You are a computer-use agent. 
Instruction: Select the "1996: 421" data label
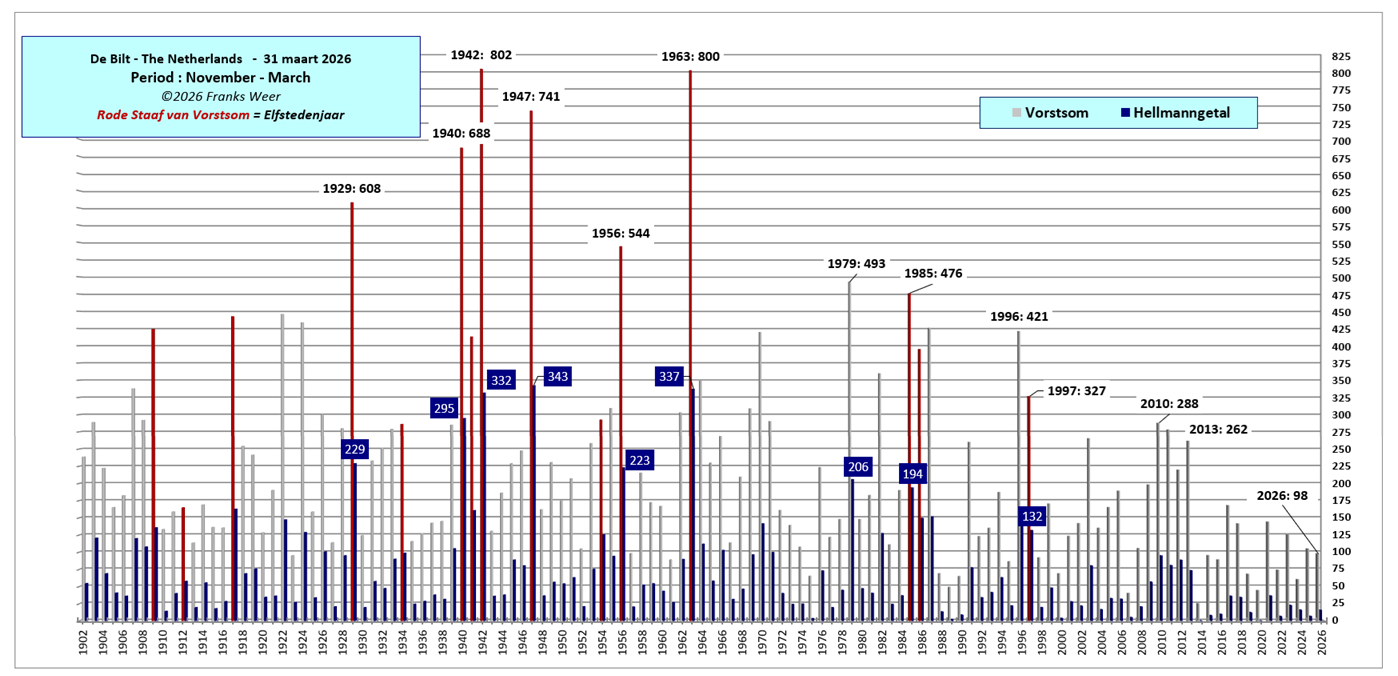(1018, 316)
